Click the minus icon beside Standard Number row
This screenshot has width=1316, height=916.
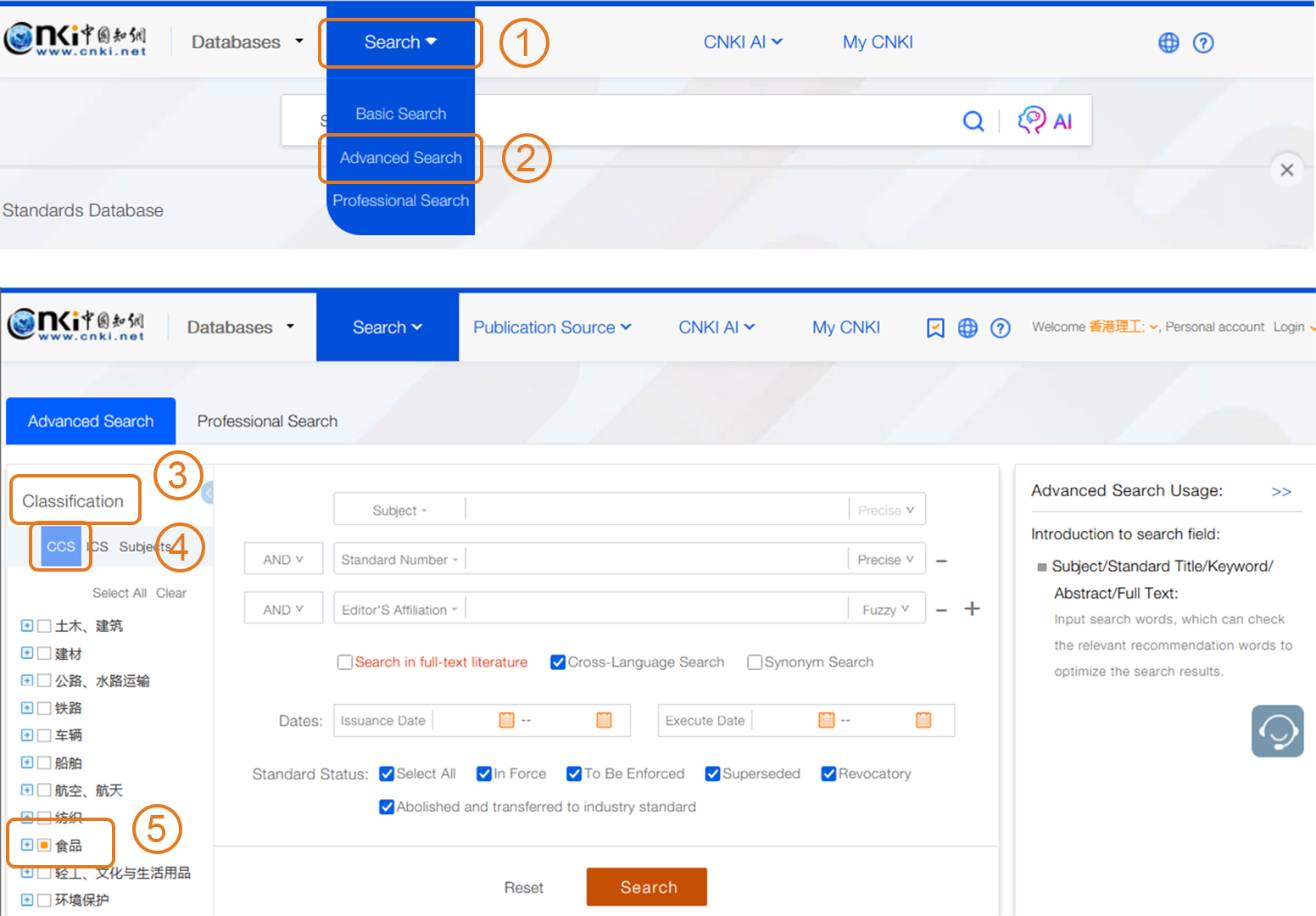(x=941, y=561)
